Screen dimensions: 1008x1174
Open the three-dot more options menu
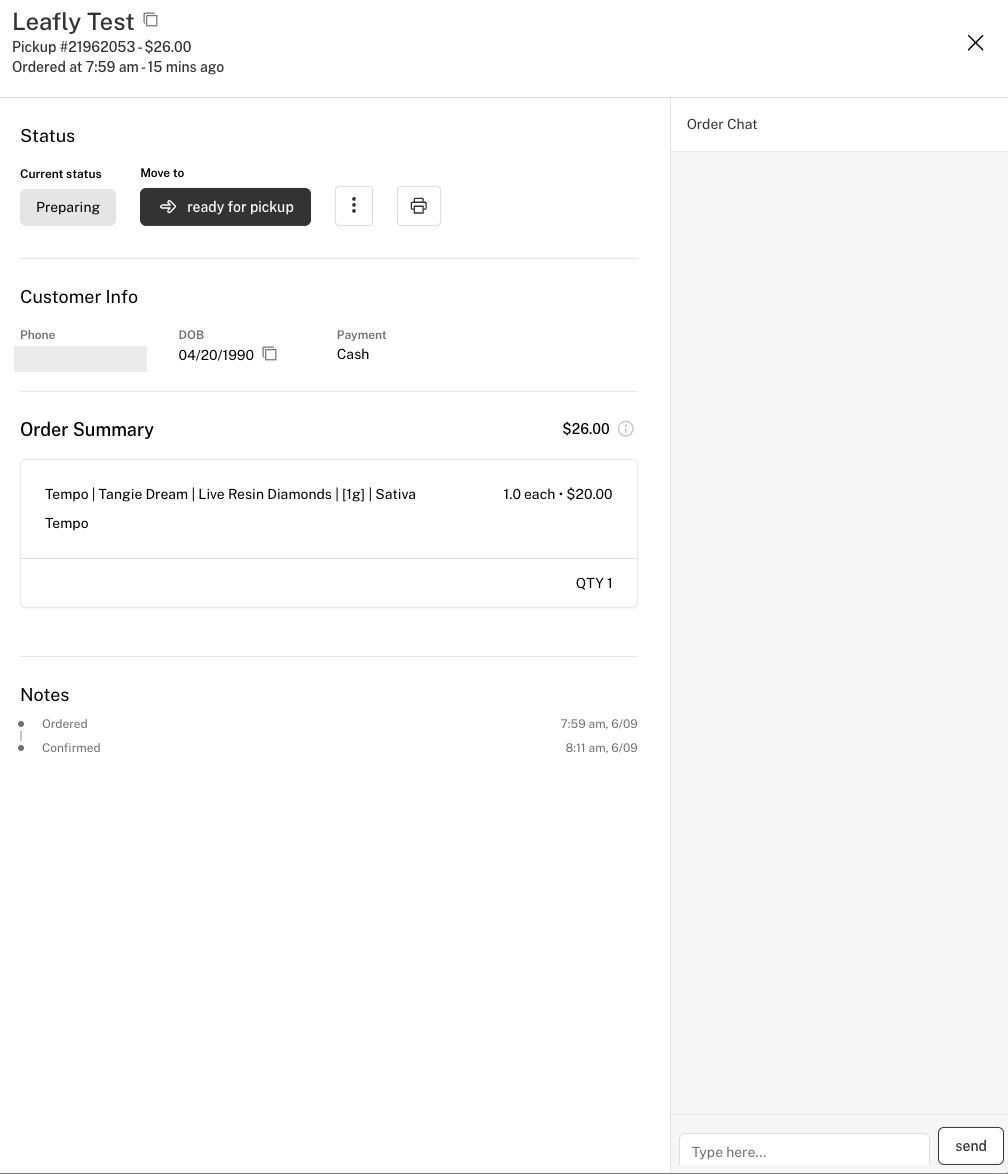coord(353,206)
